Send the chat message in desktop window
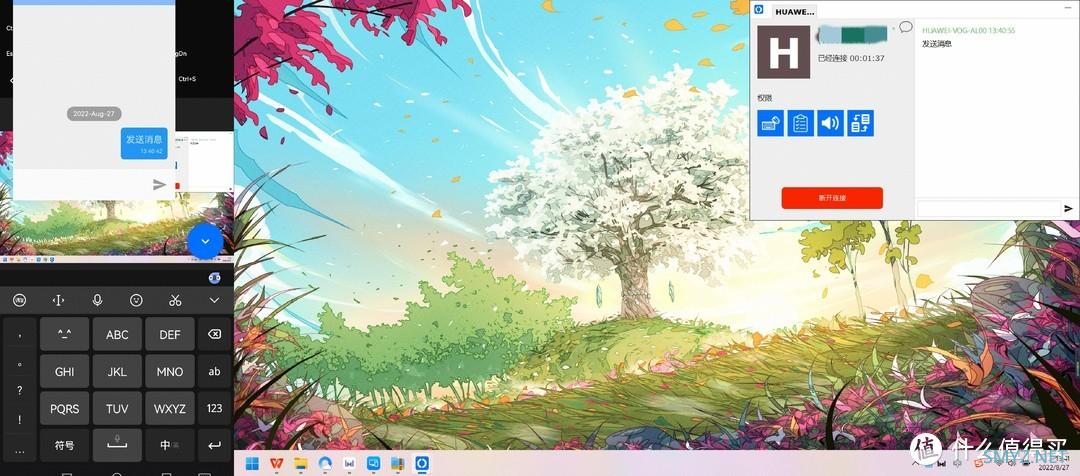 pyautogui.click(x=1069, y=209)
